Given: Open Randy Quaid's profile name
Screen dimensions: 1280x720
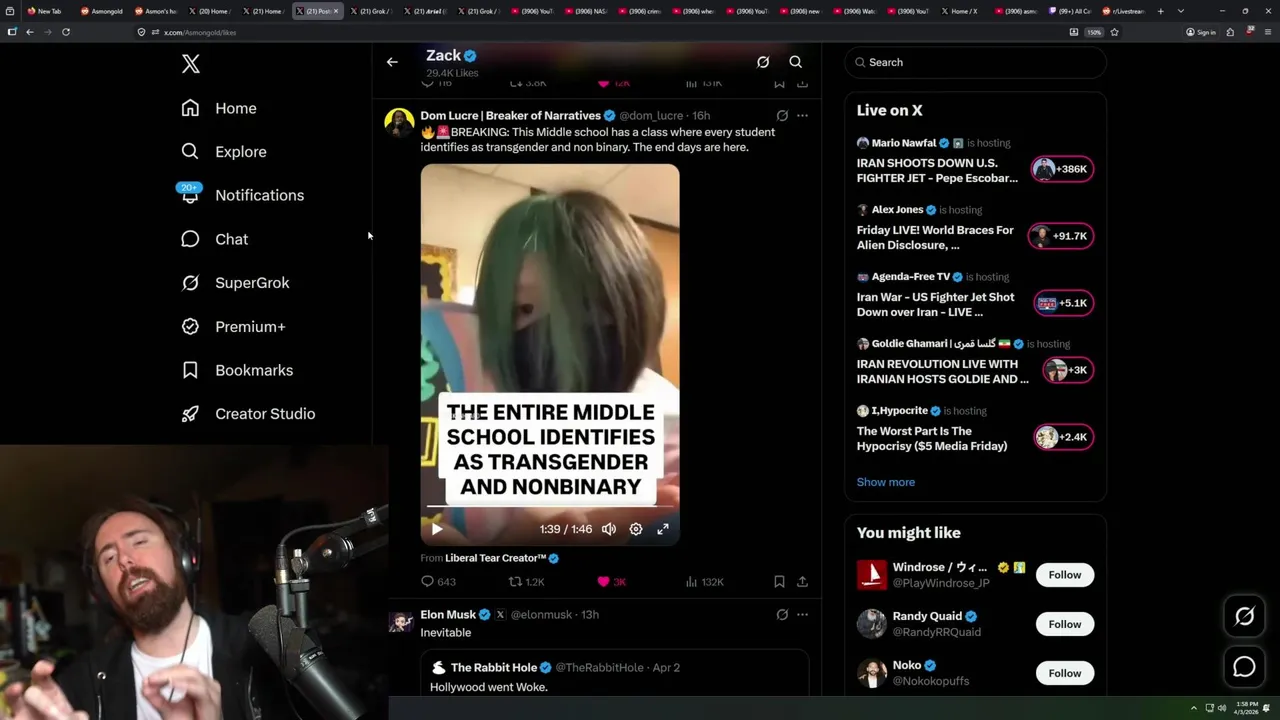Looking at the screenshot, I should [927, 616].
